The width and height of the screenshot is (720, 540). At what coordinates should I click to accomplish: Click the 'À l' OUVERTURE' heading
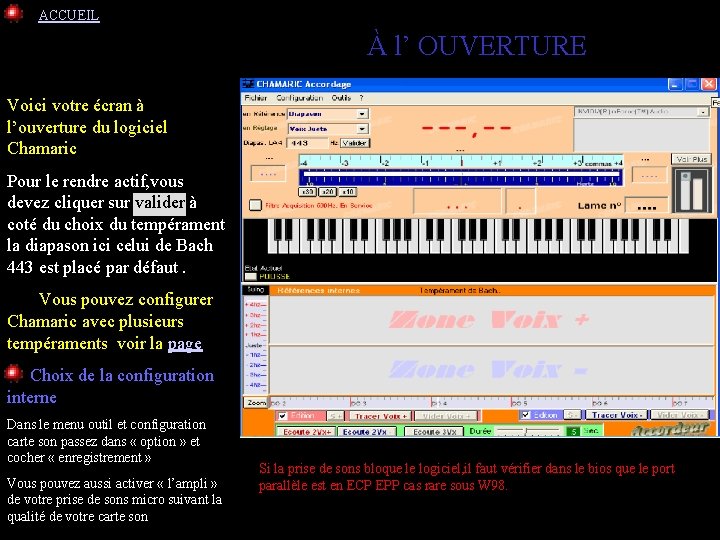pos(476,45)
